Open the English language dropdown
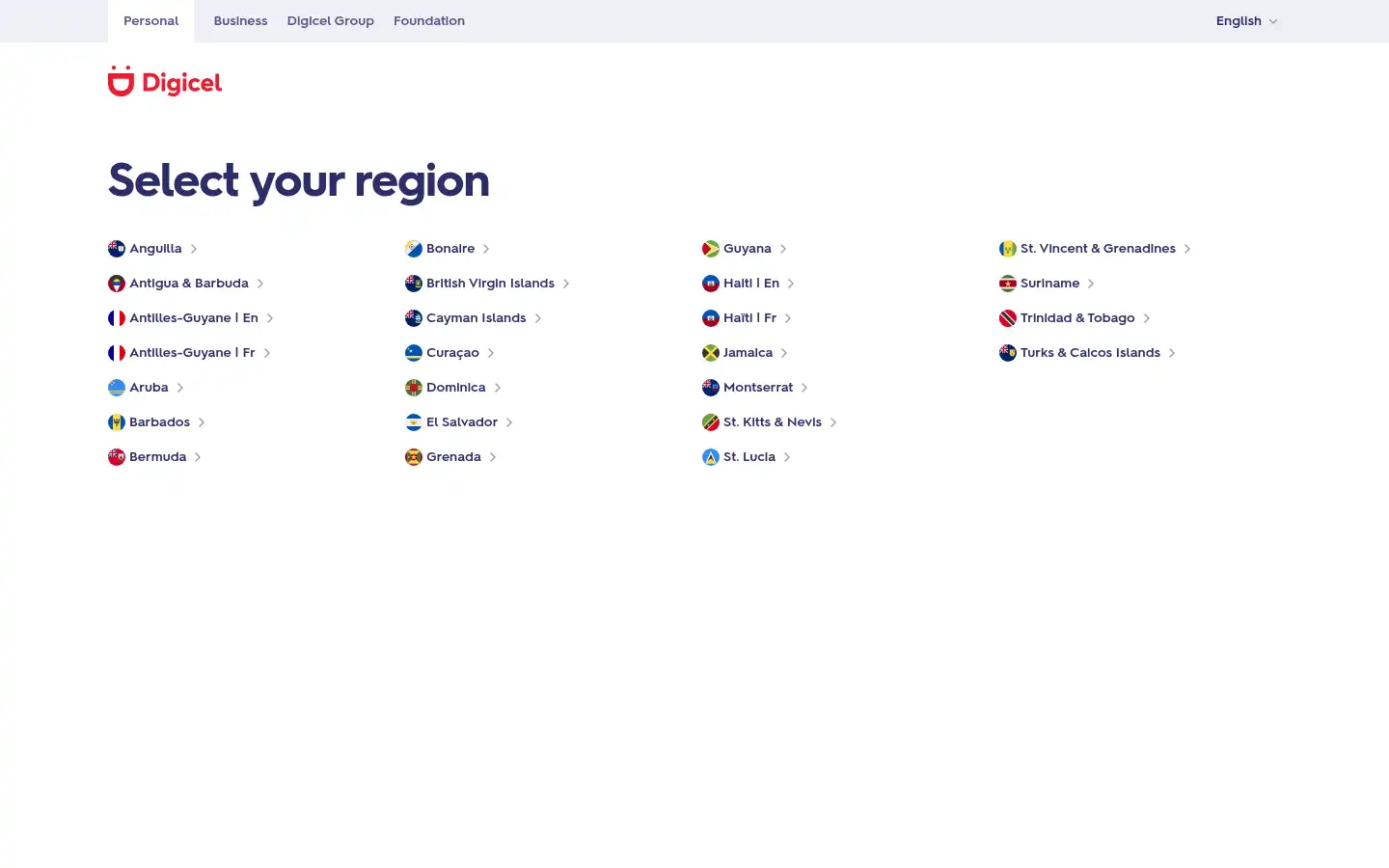This screenshot has width=1389, height=868. click(1246, 21)
